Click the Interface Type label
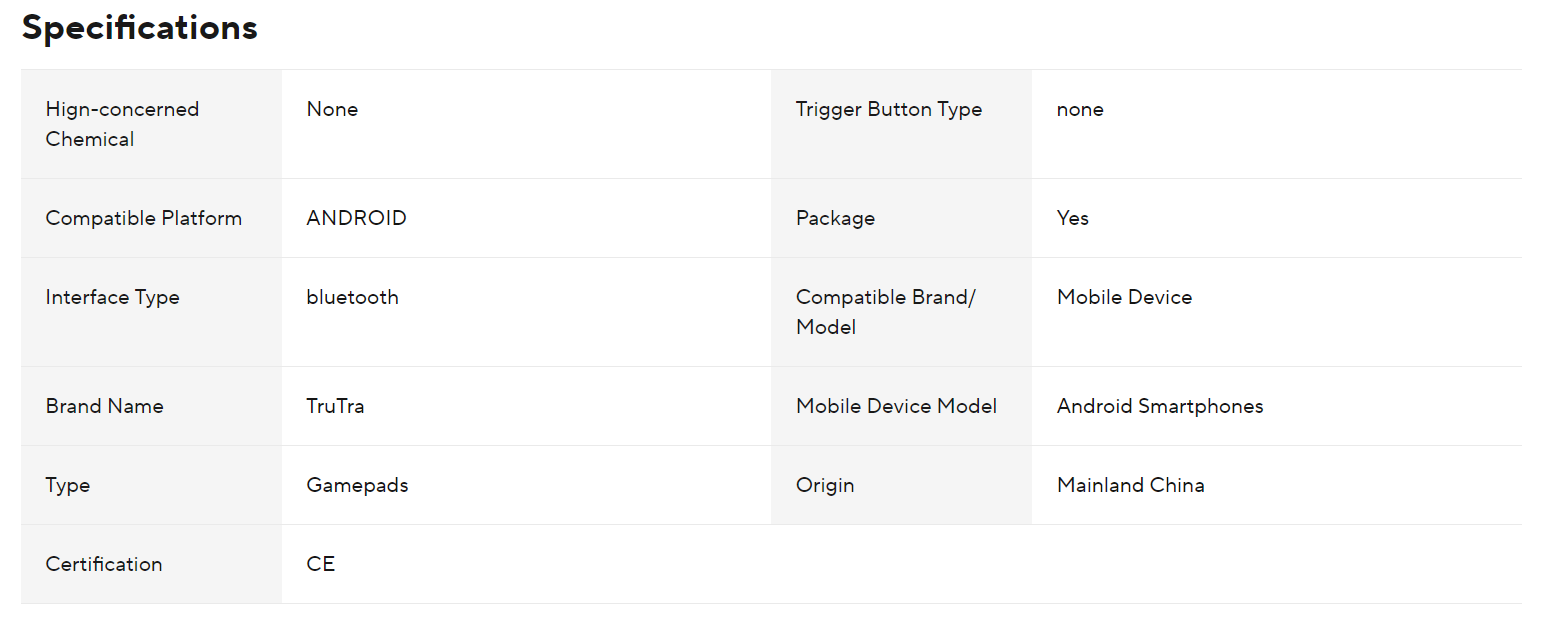The height and width of the screenshot is (628, 1555). pyautogui.click(x=112, y=297)
